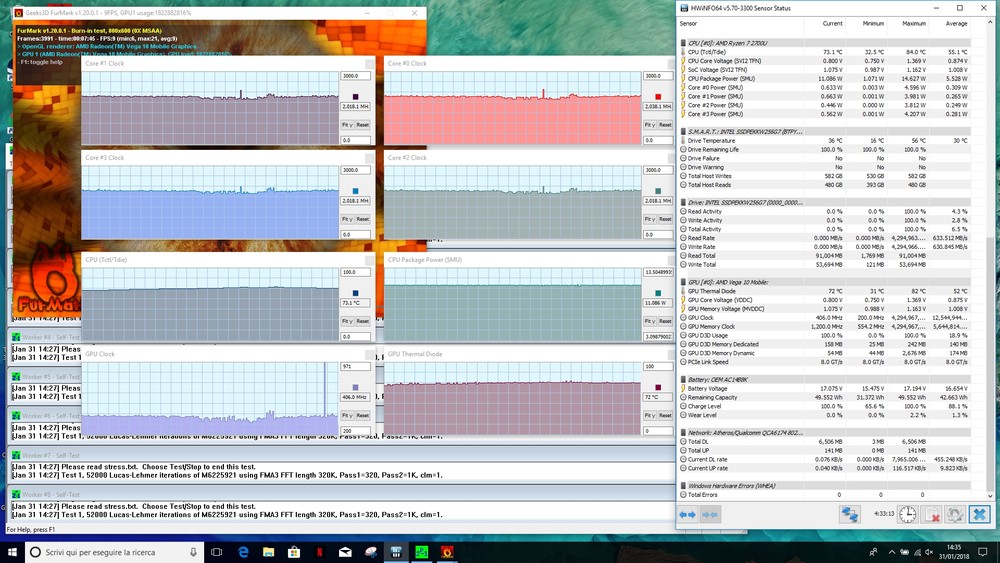
Task: Click Fit y in GPU Thermal Diode graph
Action: tap(649, 416)
